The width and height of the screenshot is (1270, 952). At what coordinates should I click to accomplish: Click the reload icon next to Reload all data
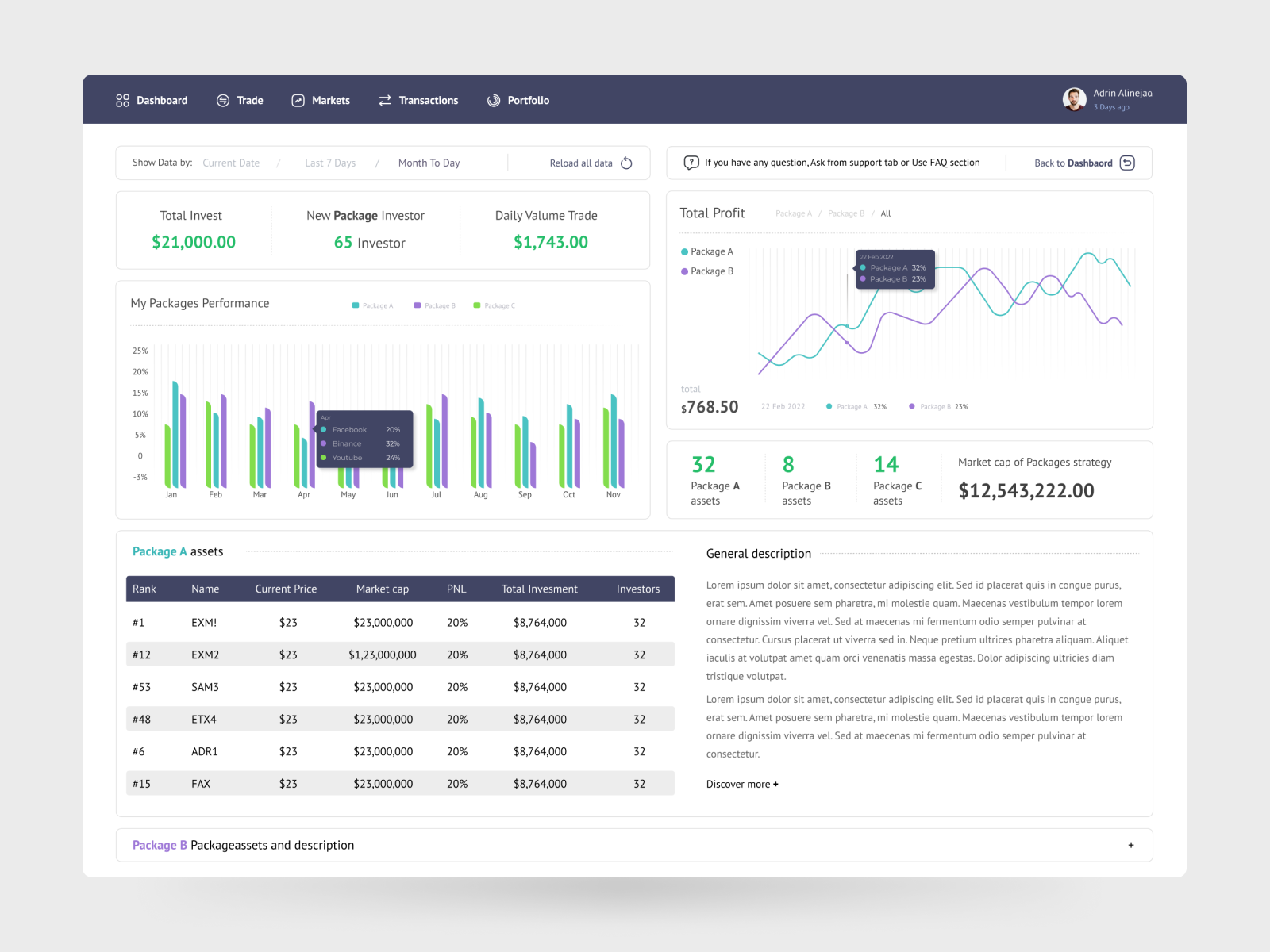(626, 163)
